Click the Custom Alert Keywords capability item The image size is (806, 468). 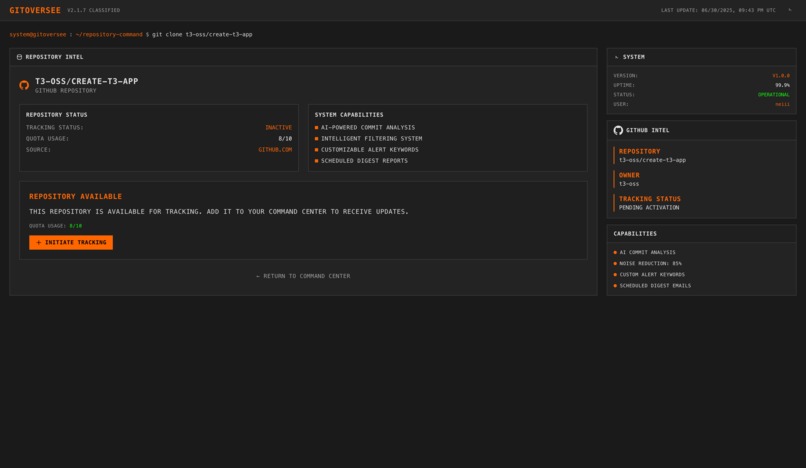click(649, 275)
